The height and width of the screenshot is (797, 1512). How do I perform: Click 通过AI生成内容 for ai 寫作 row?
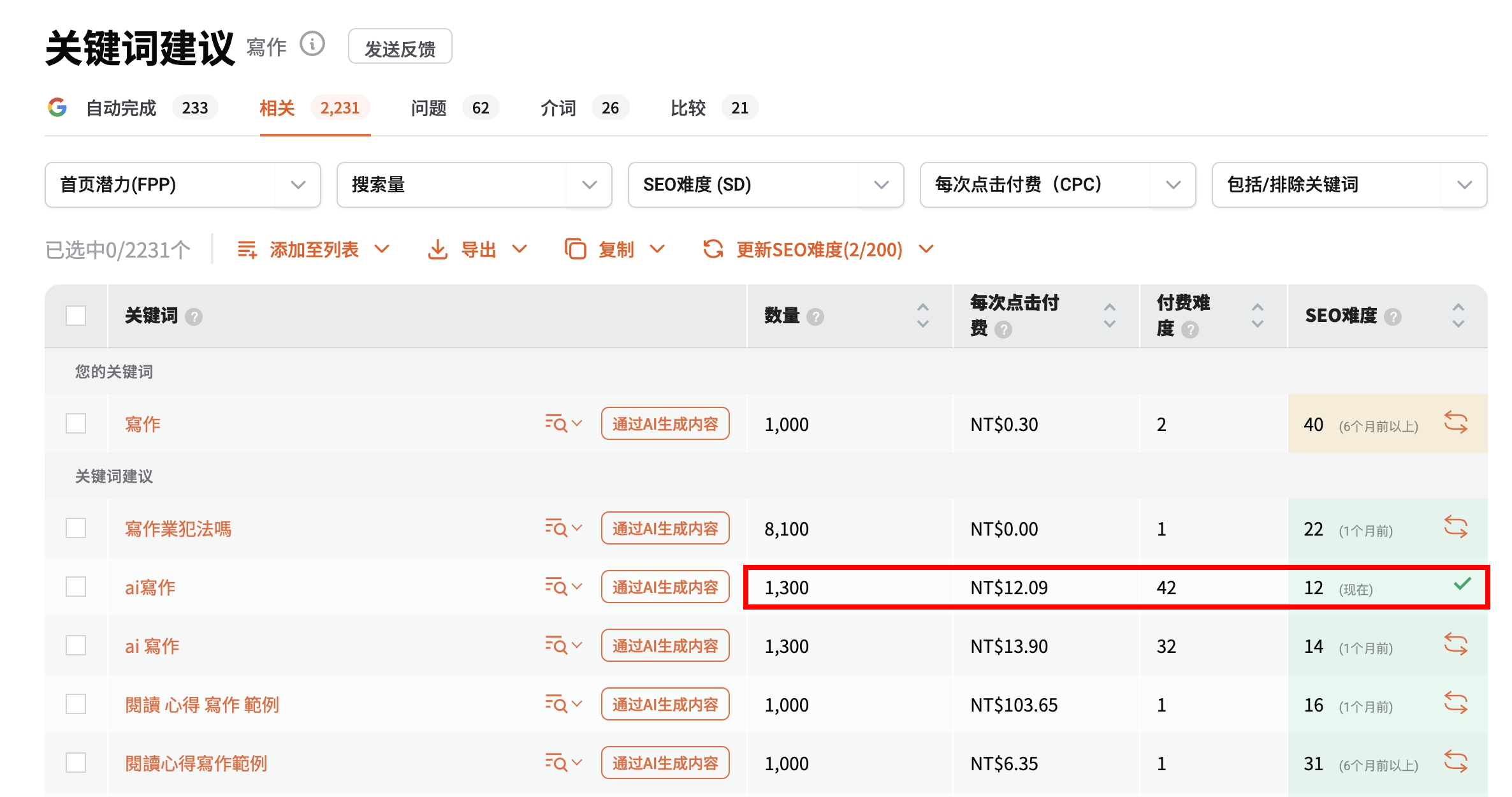tap(665, 645)
